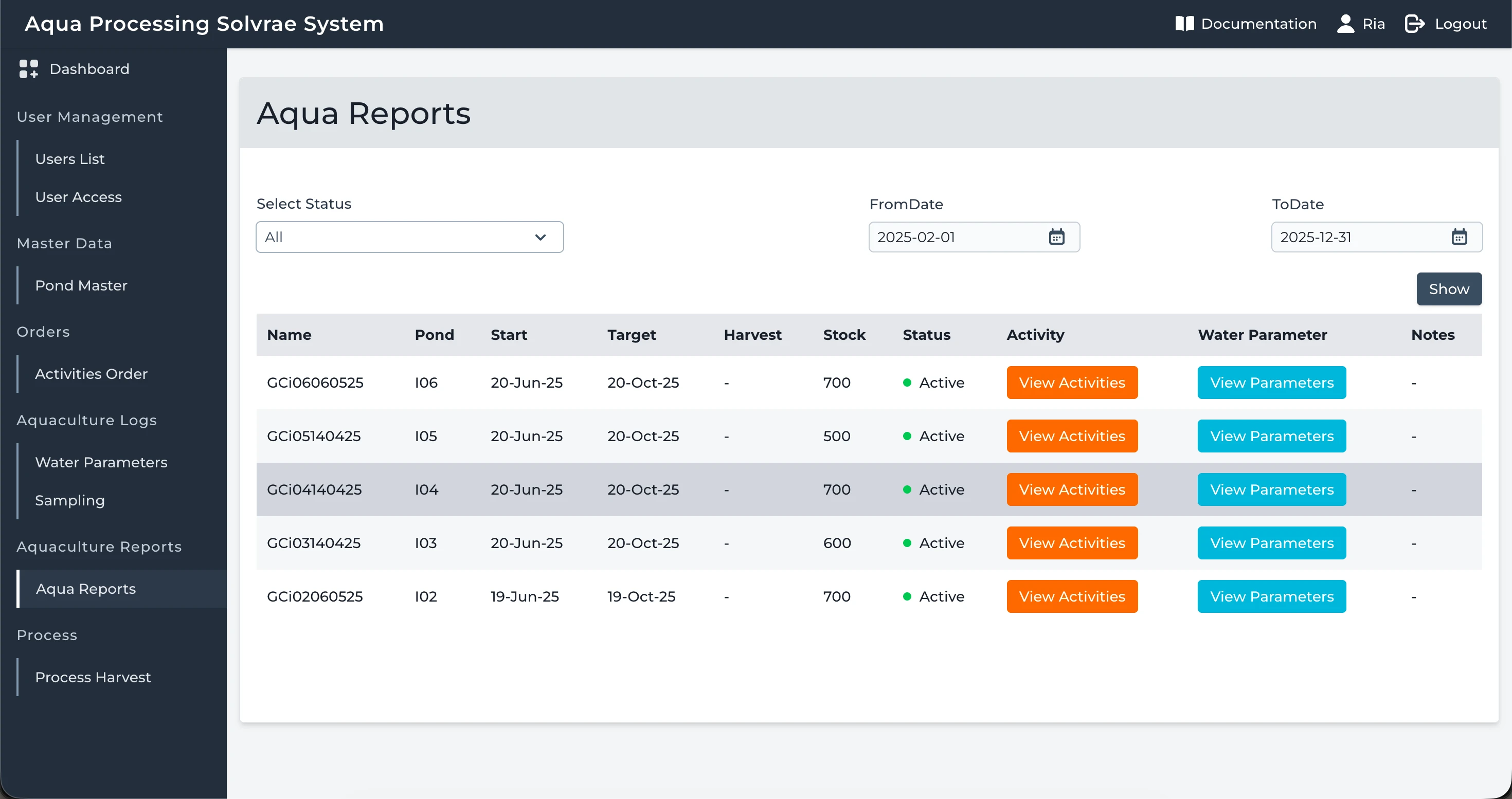Image resolution: width=1512 pixels, height=799 pixels.
Task: Click the Ria user profile icon
Action: pyautogui.click(x=1345, y=24)
